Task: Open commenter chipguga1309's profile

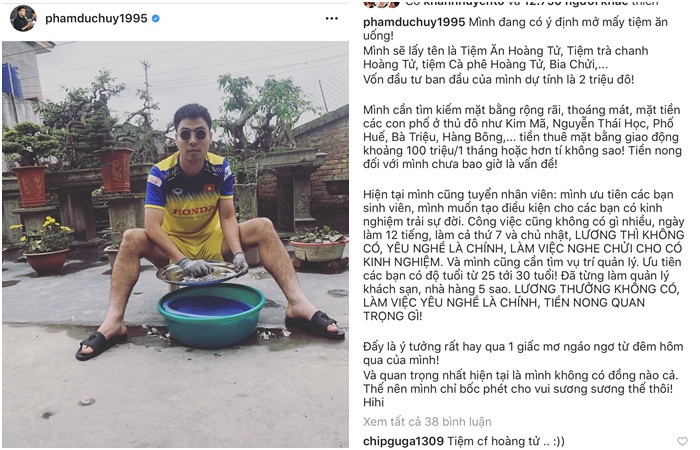Action: tap(403, 442)
